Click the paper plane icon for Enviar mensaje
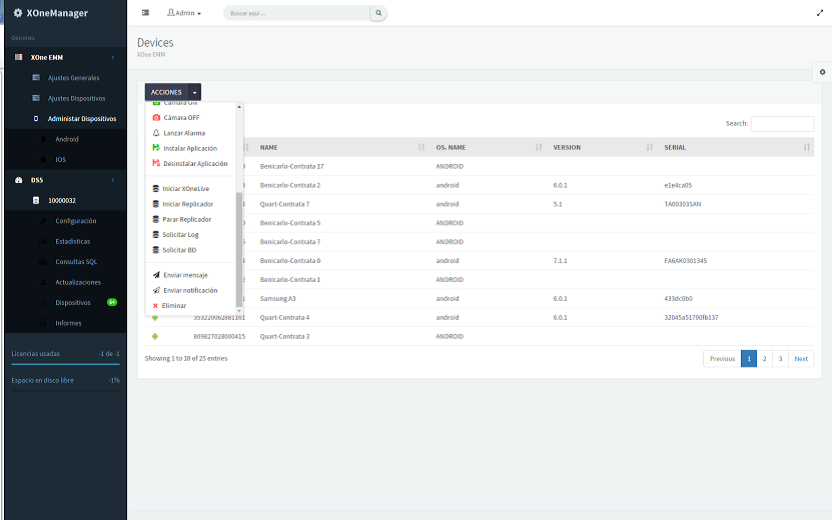The height and width of the screenshot is (520, 832). 156,275
